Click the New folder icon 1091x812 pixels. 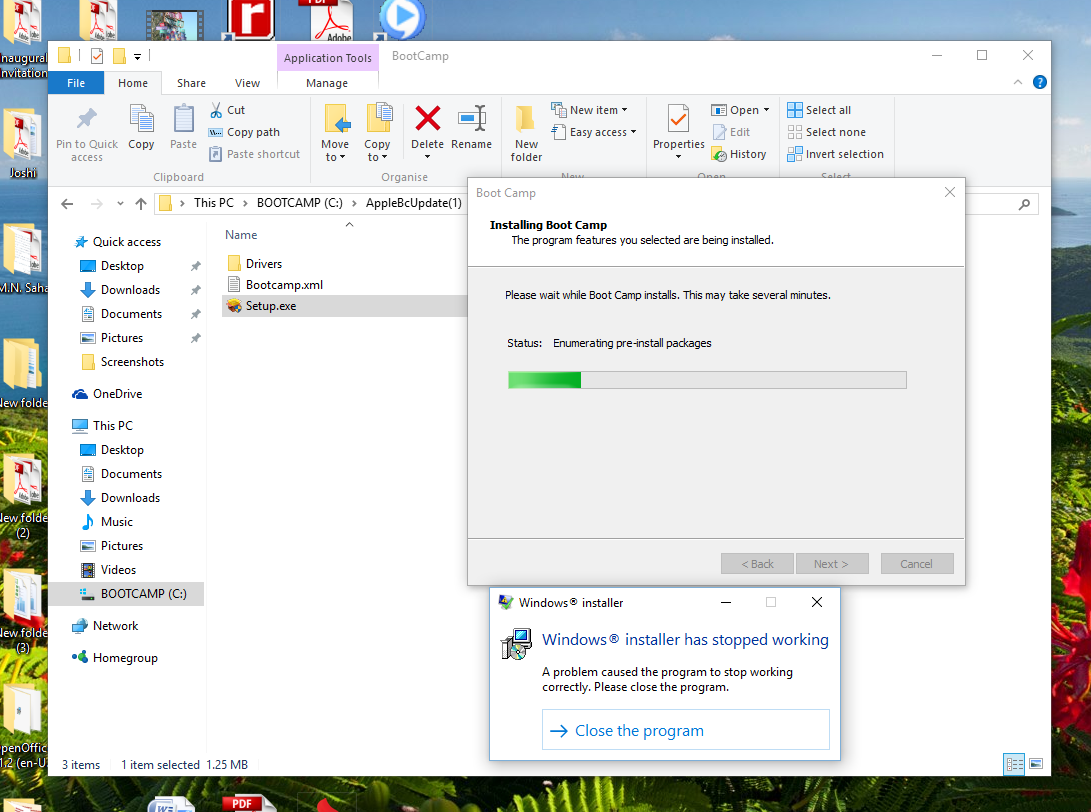tap(525, 118)
